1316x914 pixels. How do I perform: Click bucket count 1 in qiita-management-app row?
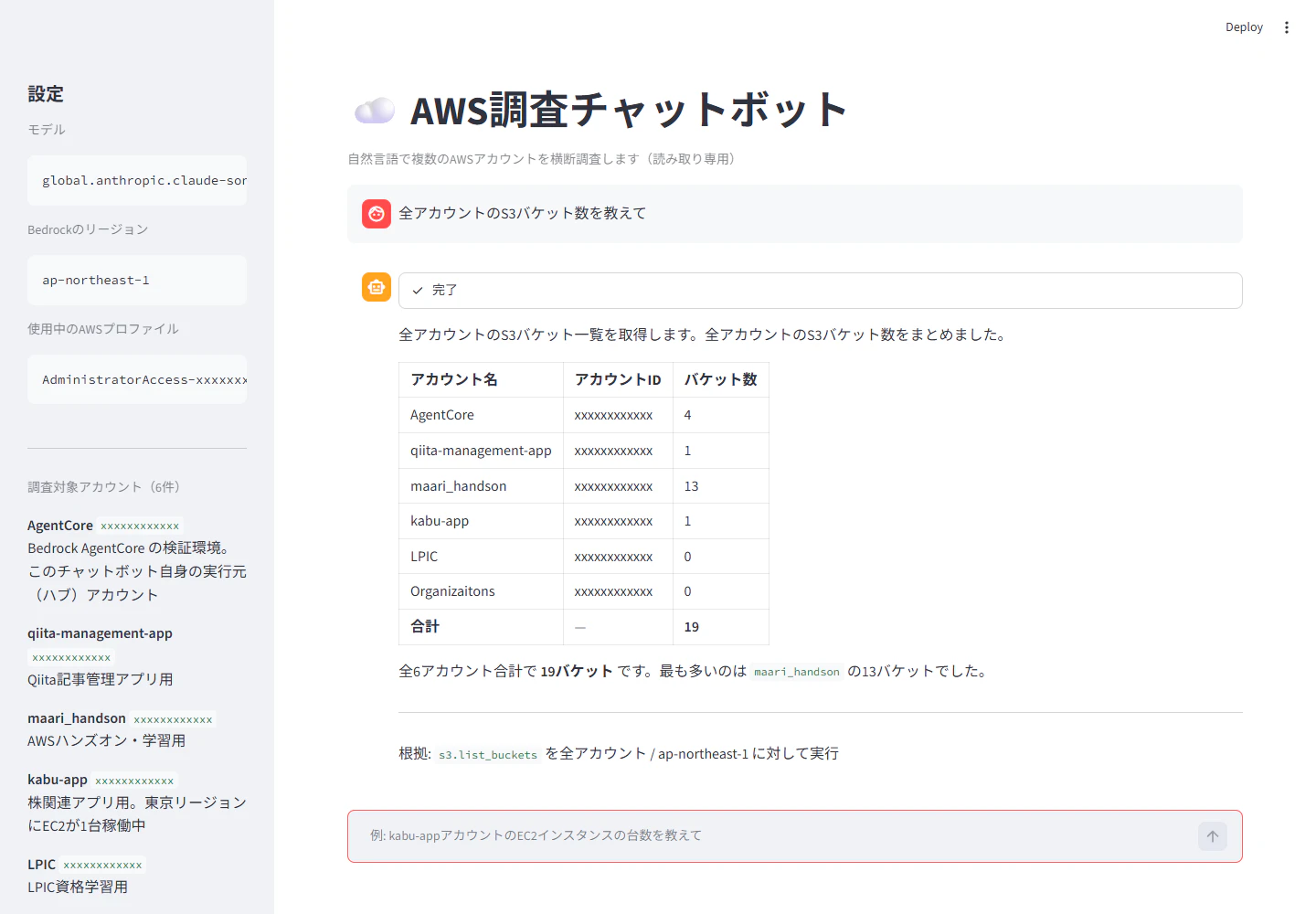(688, 451)
